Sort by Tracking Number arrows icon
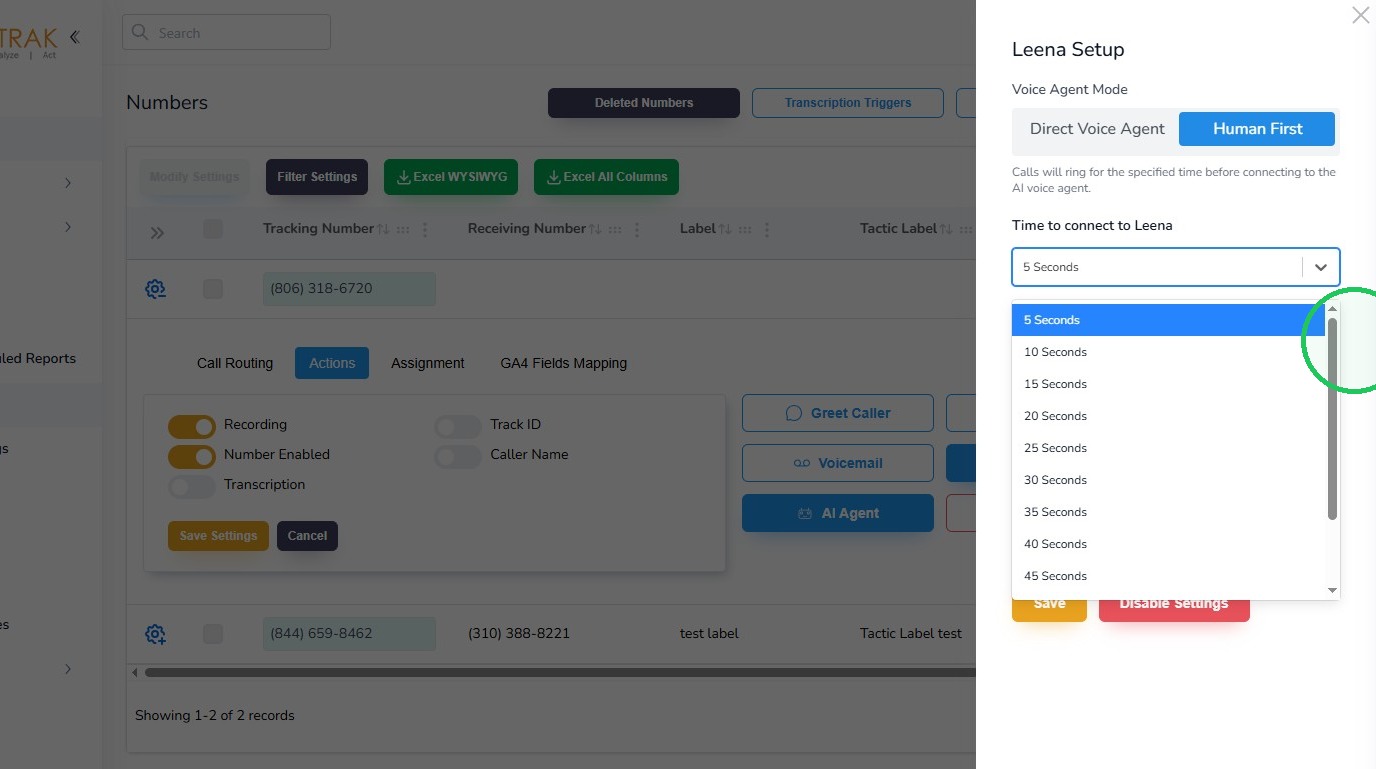The width and height of the screenshot is (1376, 769). pyautogui.click(x=383, y=229)
